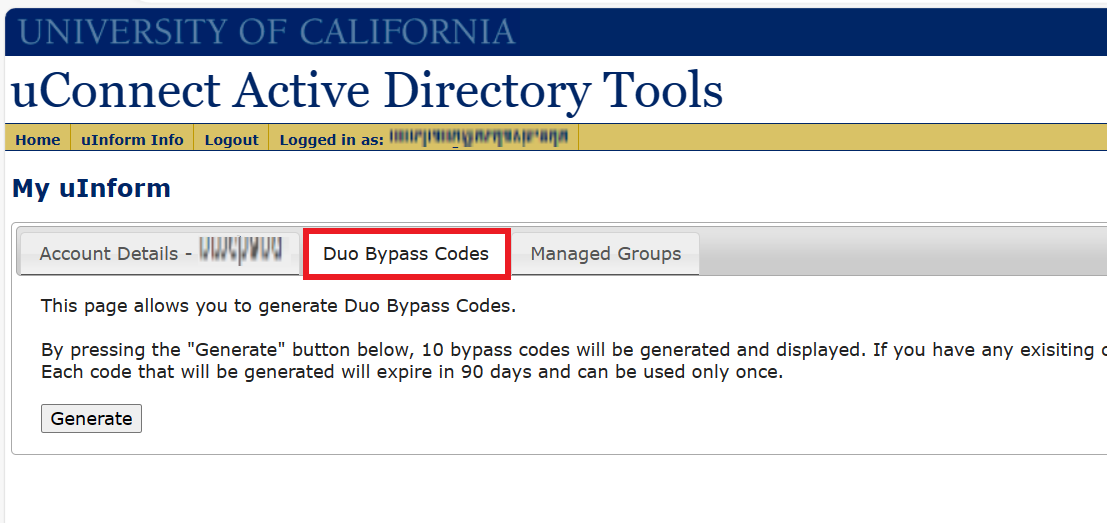Click the gray tab strip beside Managed Groups

tap(900, 254)
